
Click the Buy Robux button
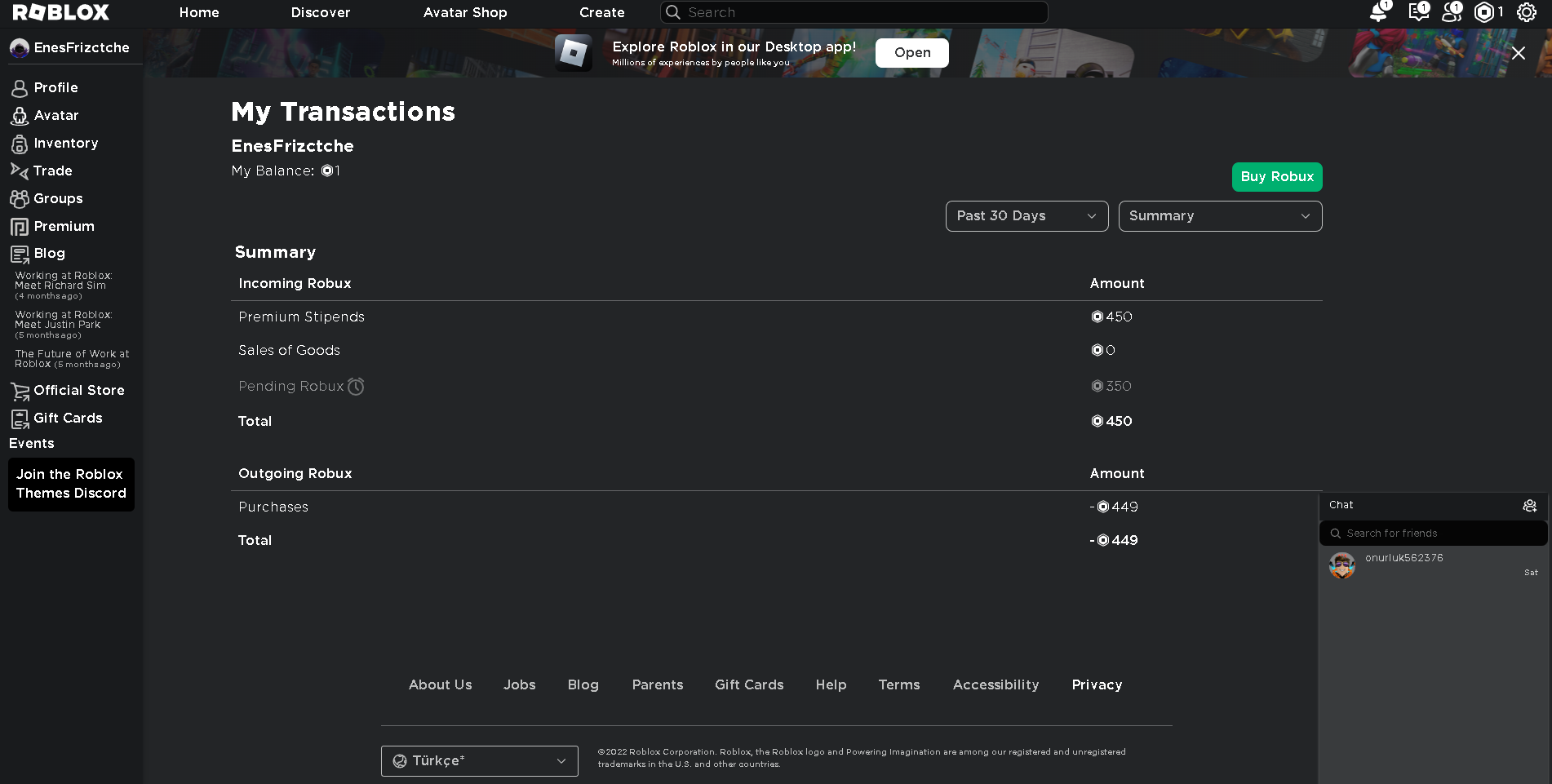click(1277, 177)
